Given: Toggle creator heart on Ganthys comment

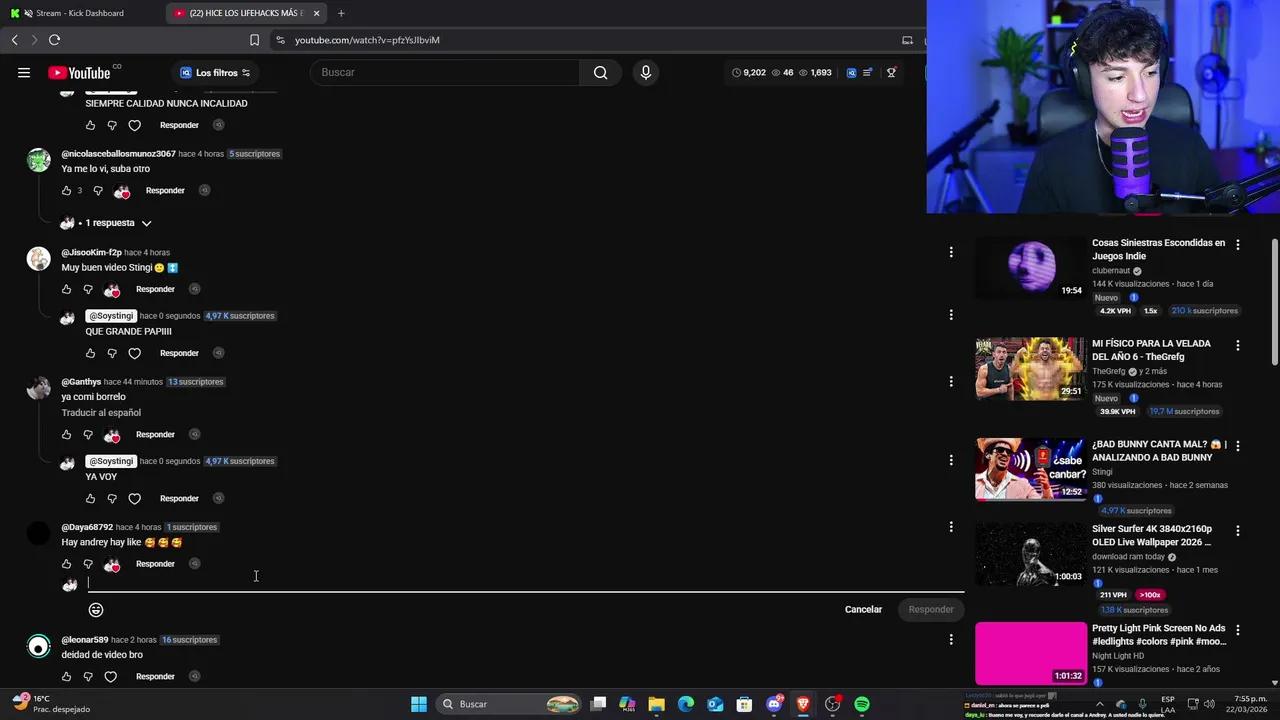Looking at the screenshot, I should click(x=112, y=435).
